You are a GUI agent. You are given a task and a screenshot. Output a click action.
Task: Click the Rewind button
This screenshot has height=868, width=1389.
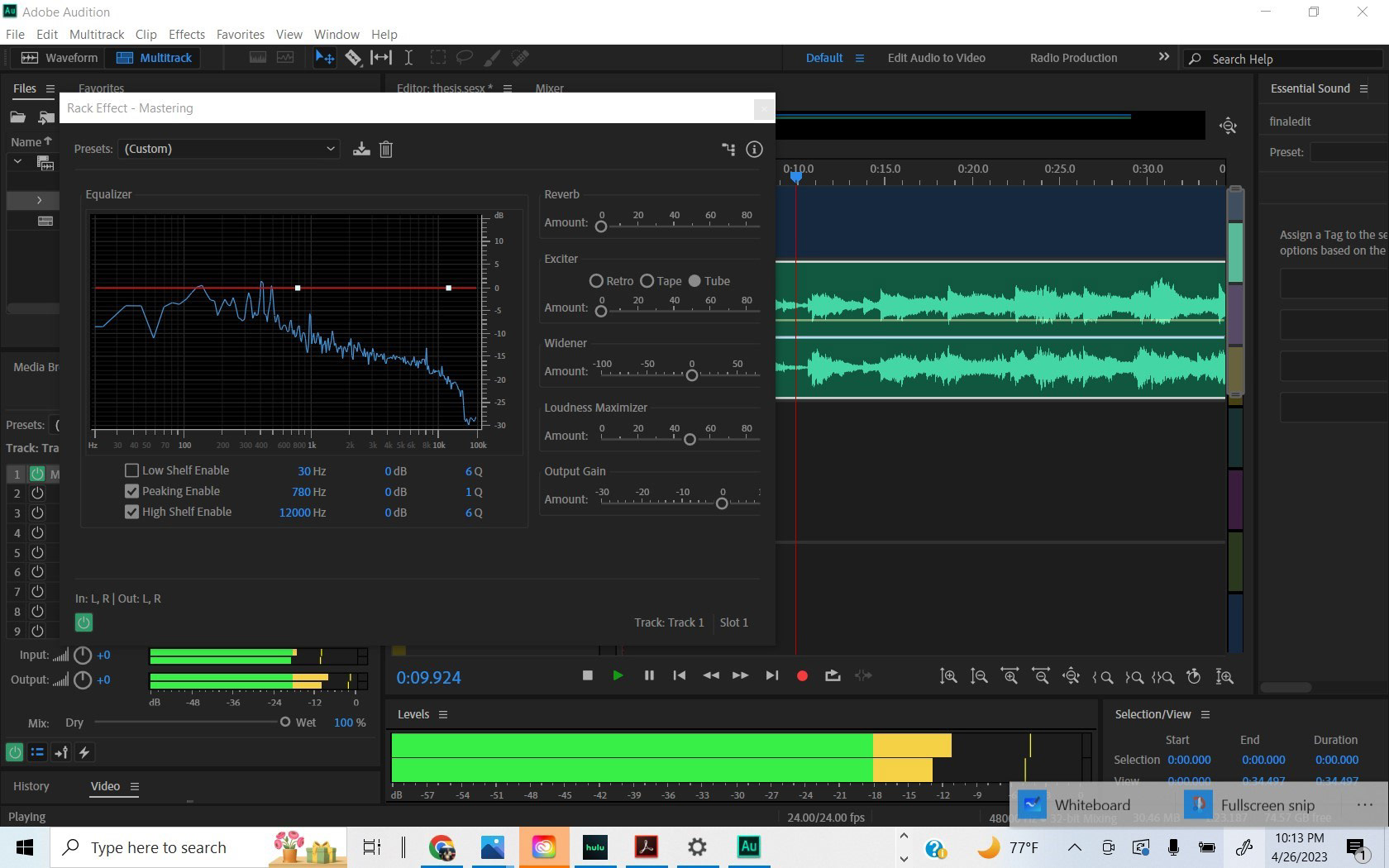pos(710,675)
